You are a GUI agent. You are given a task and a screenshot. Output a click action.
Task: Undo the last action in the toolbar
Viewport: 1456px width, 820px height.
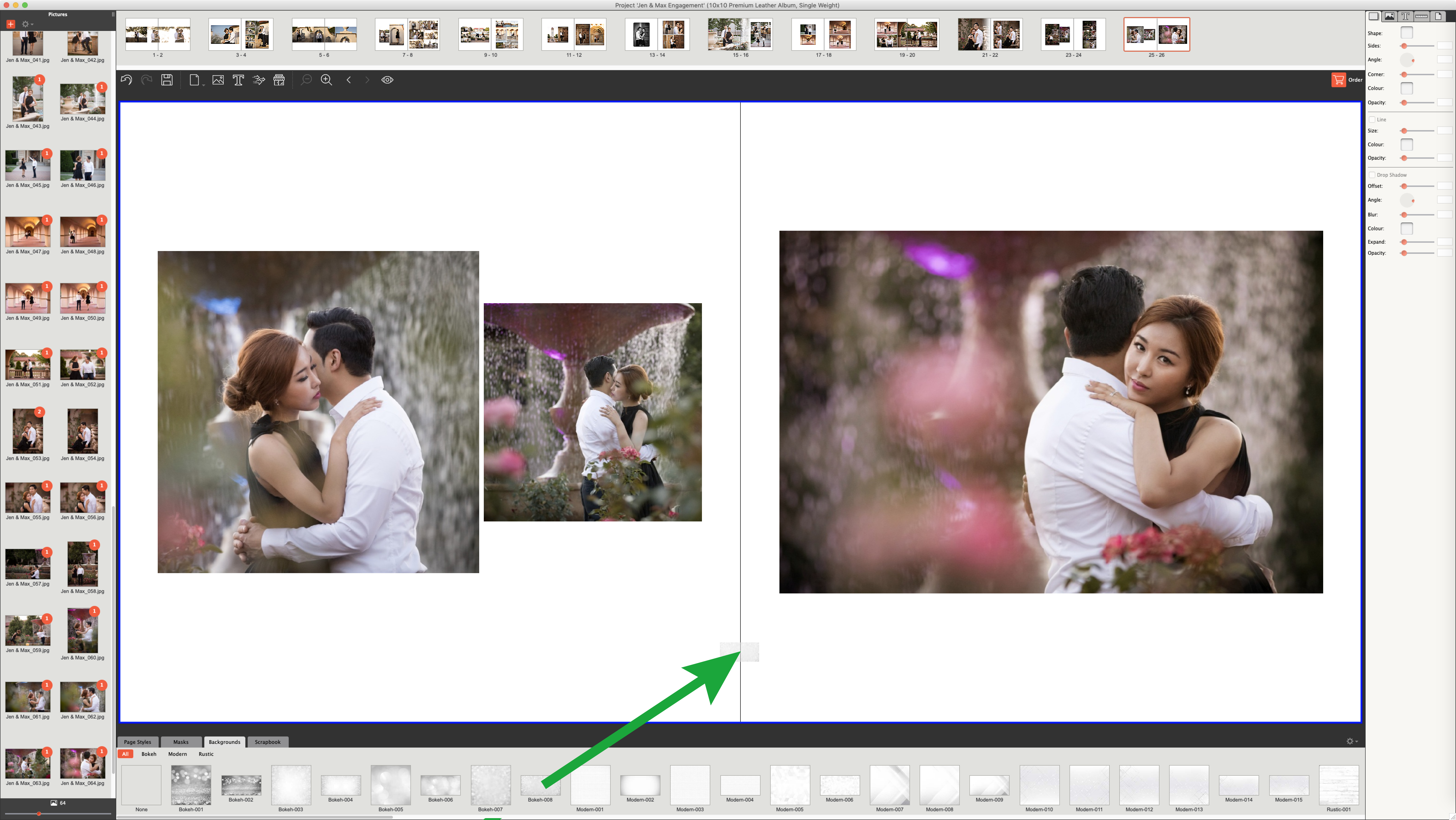click(x=126, y=80)
